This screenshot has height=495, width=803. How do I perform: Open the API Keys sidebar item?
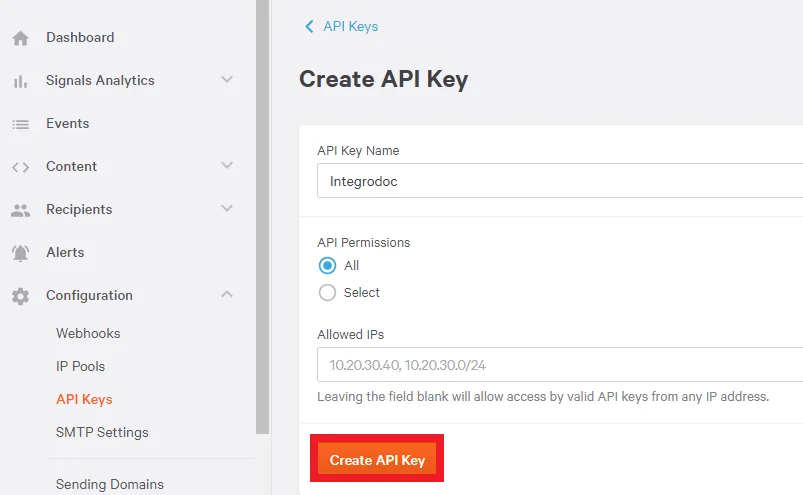(84, 399)
